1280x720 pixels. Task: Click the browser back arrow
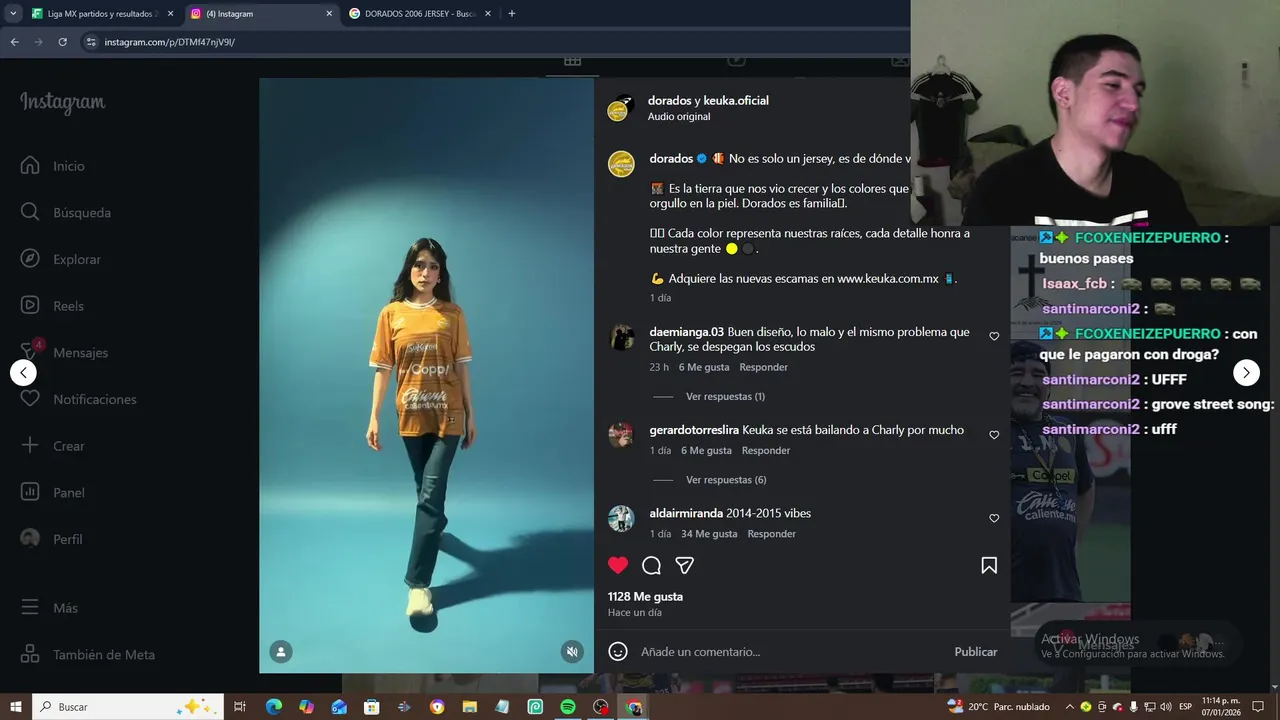14,42
